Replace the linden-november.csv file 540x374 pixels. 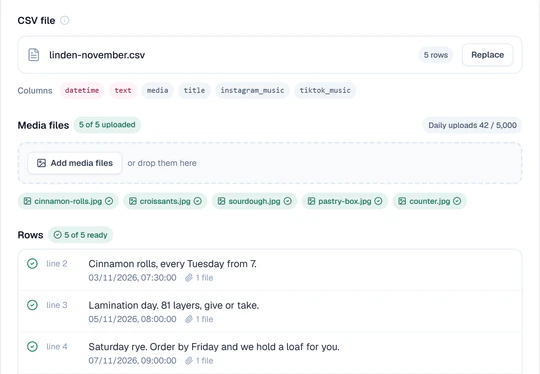(x=487, y=55)
